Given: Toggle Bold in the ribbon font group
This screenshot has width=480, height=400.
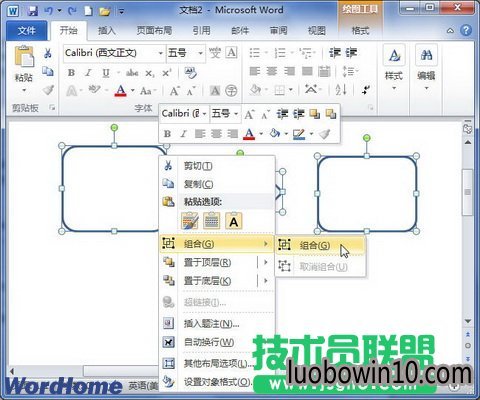Looking at the screenshot, I should point(71,73).
